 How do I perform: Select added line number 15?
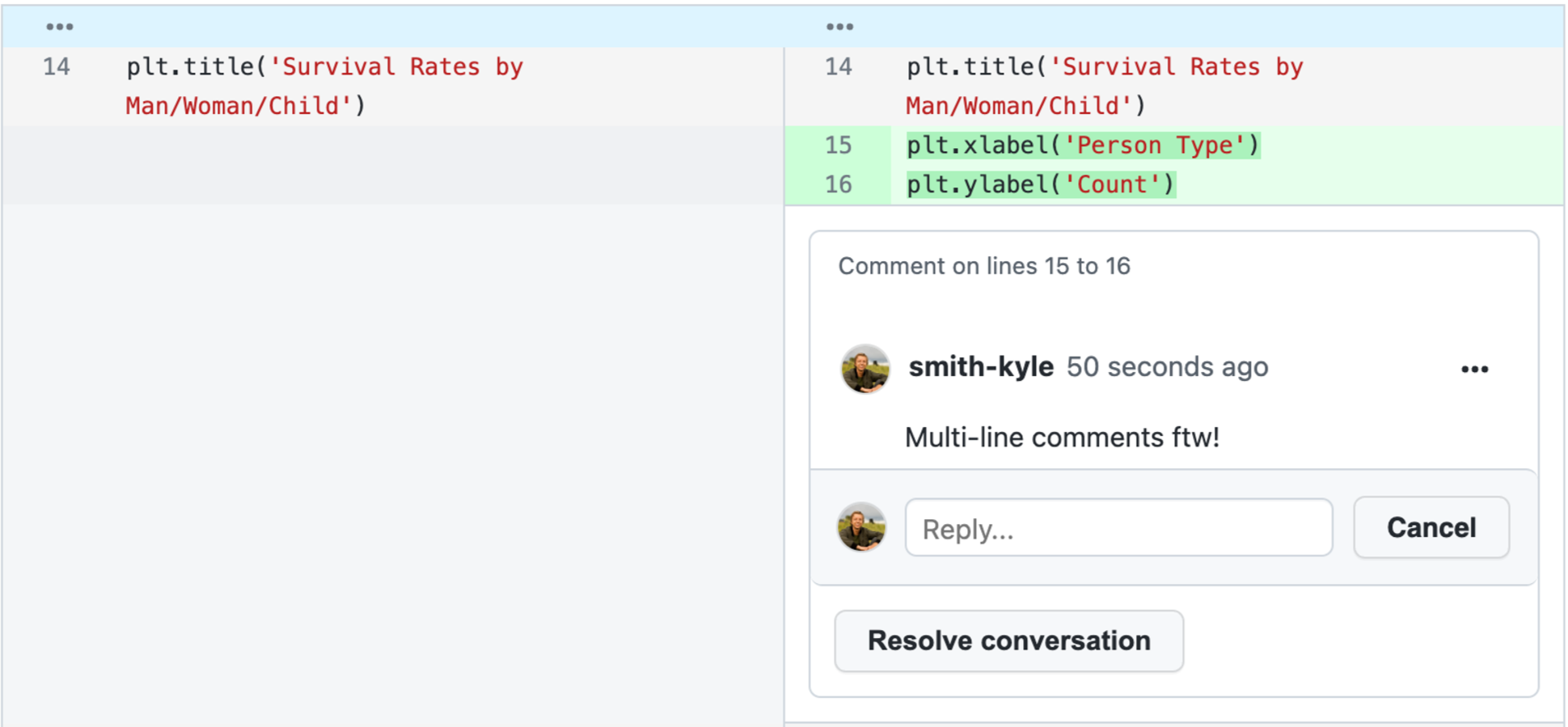point(838,146)
